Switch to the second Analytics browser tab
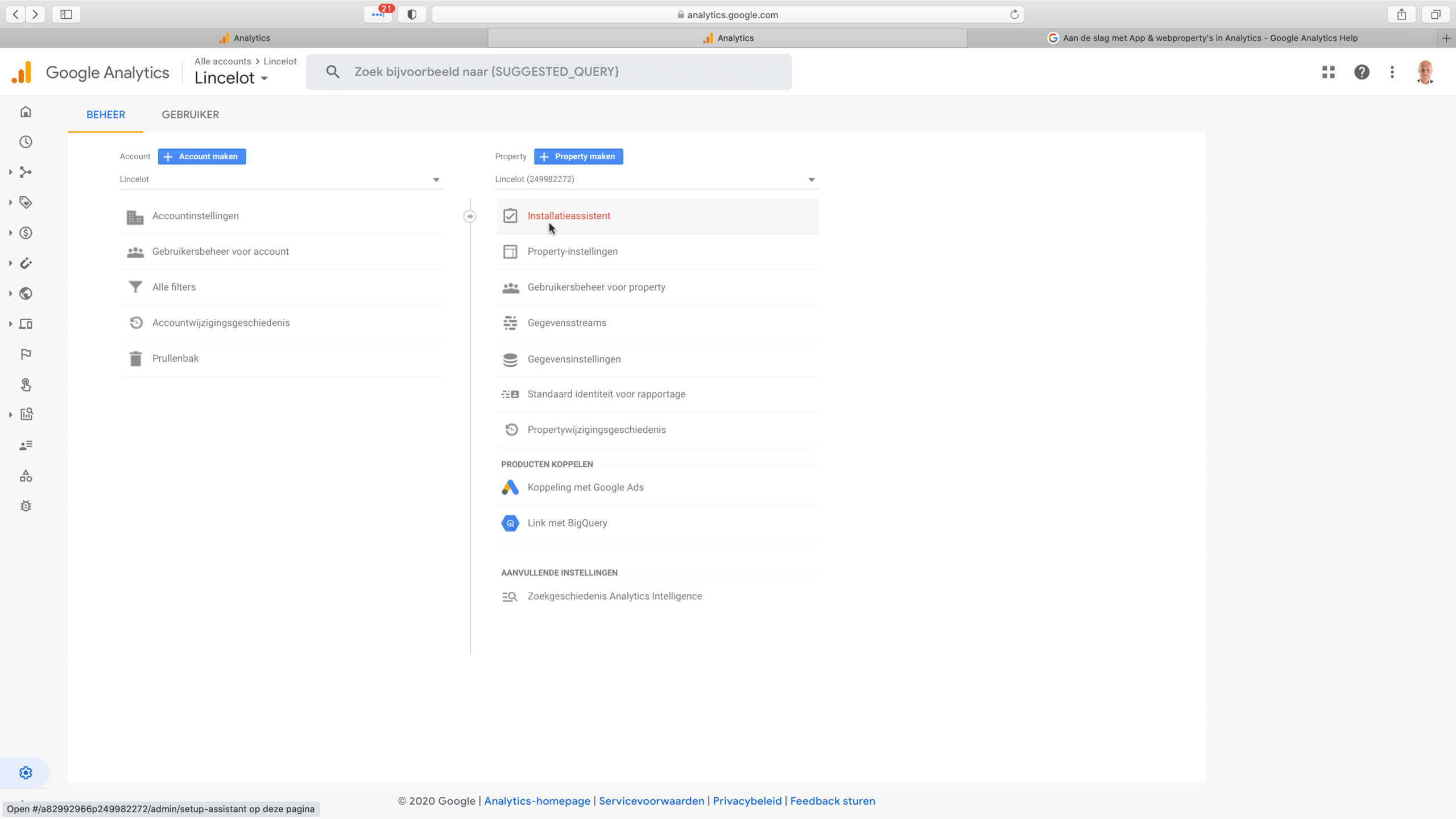 tap(727, 38)
